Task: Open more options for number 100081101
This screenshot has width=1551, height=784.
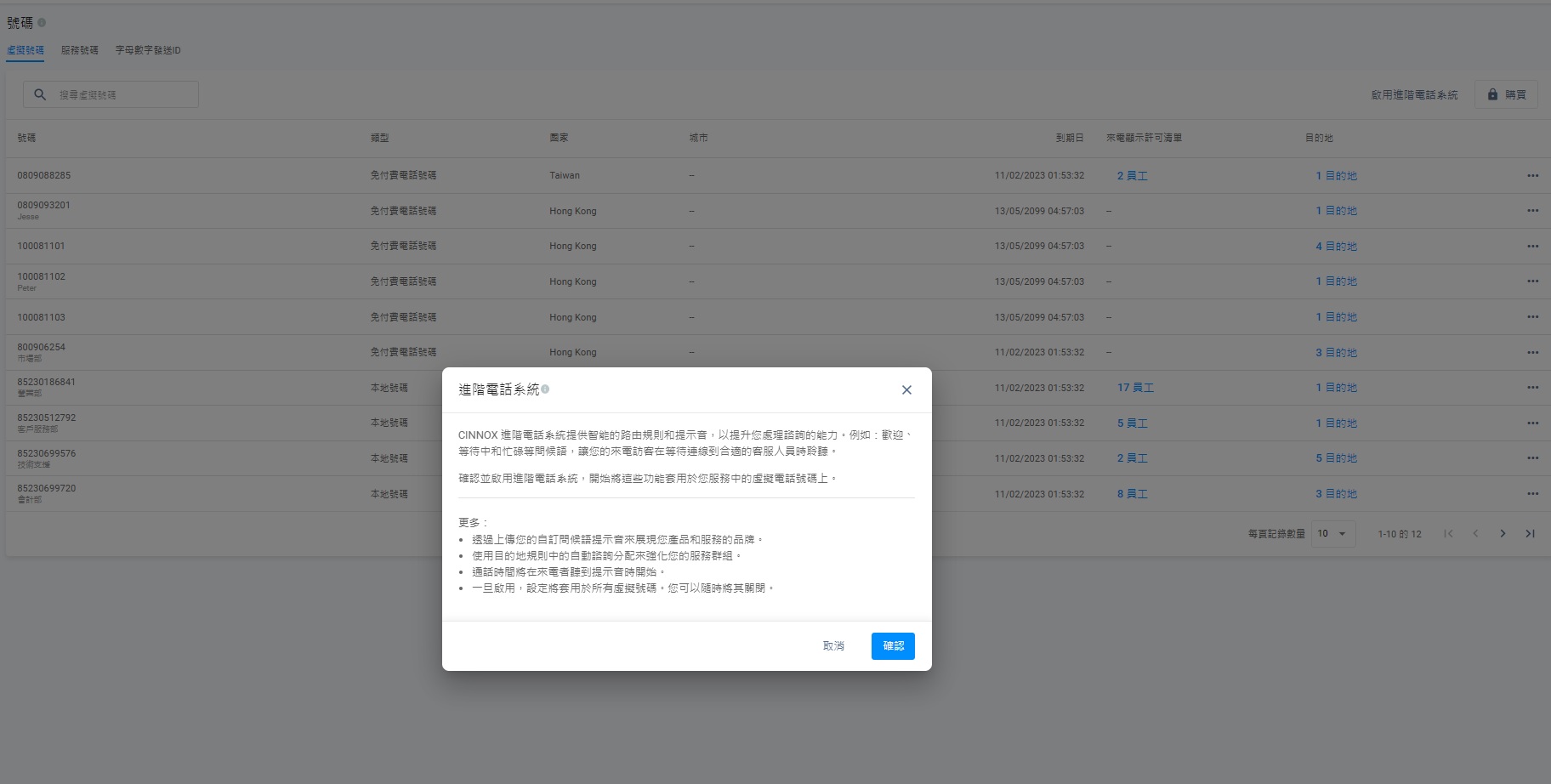Action: pos(1532,247)
